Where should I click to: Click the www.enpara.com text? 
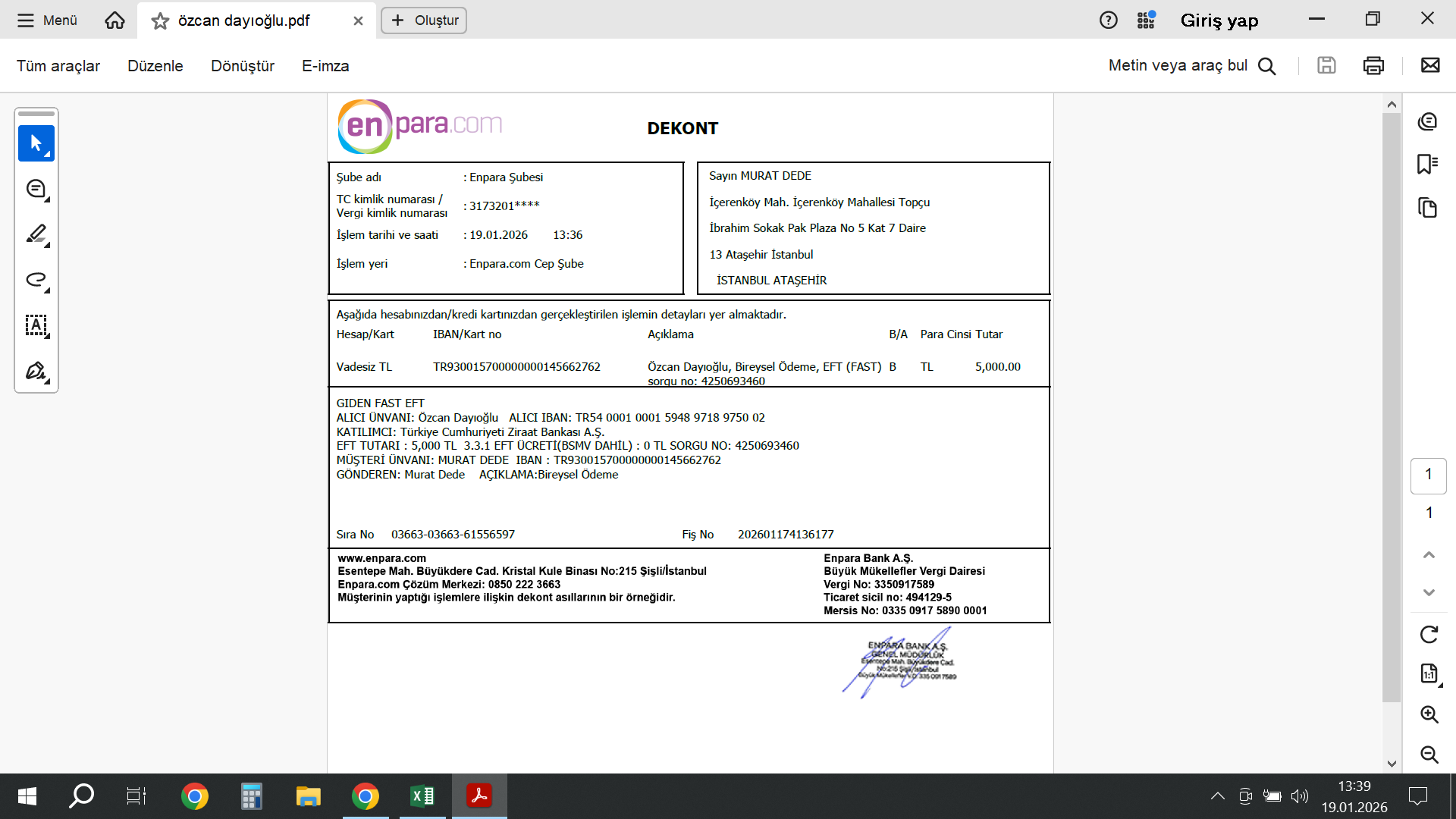click(382, 559)
